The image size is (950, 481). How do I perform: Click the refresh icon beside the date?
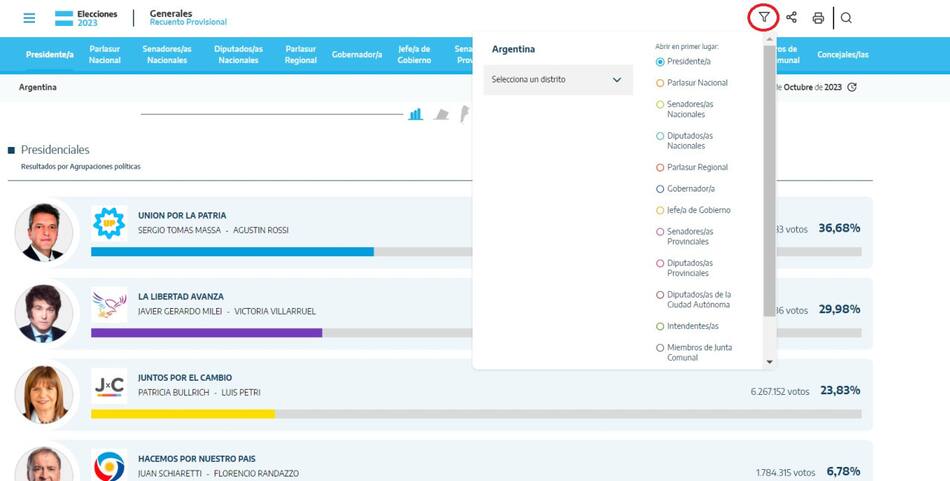(x=852, y=87)
